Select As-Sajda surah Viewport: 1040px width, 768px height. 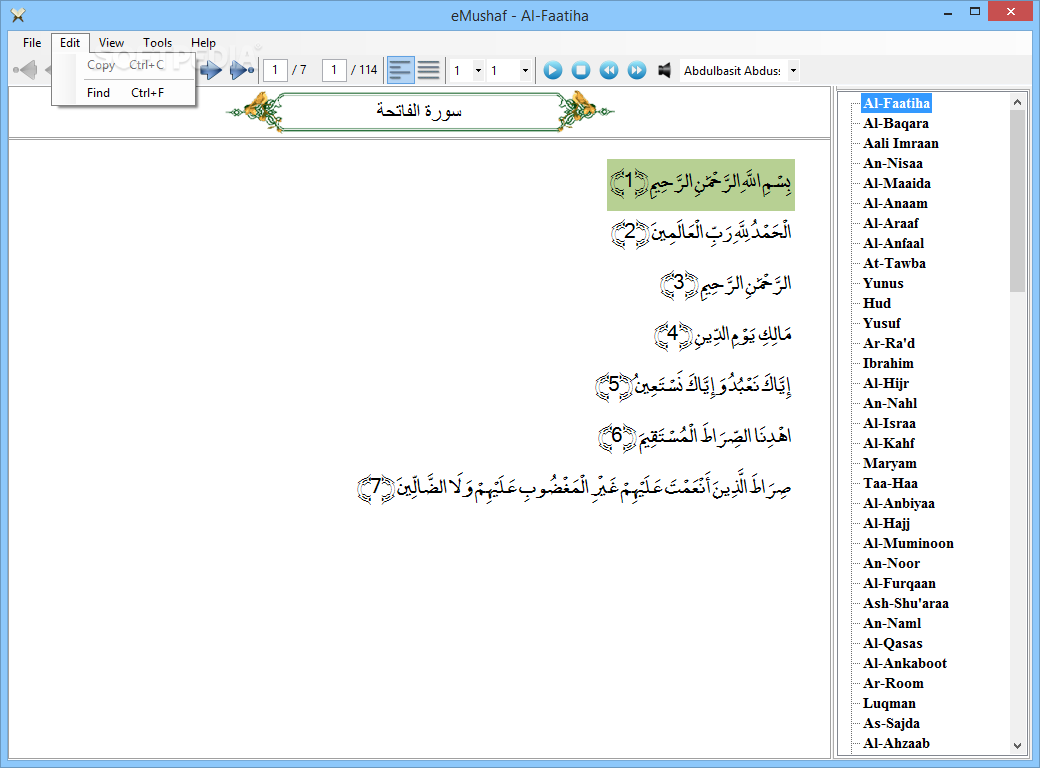[891, 723]
